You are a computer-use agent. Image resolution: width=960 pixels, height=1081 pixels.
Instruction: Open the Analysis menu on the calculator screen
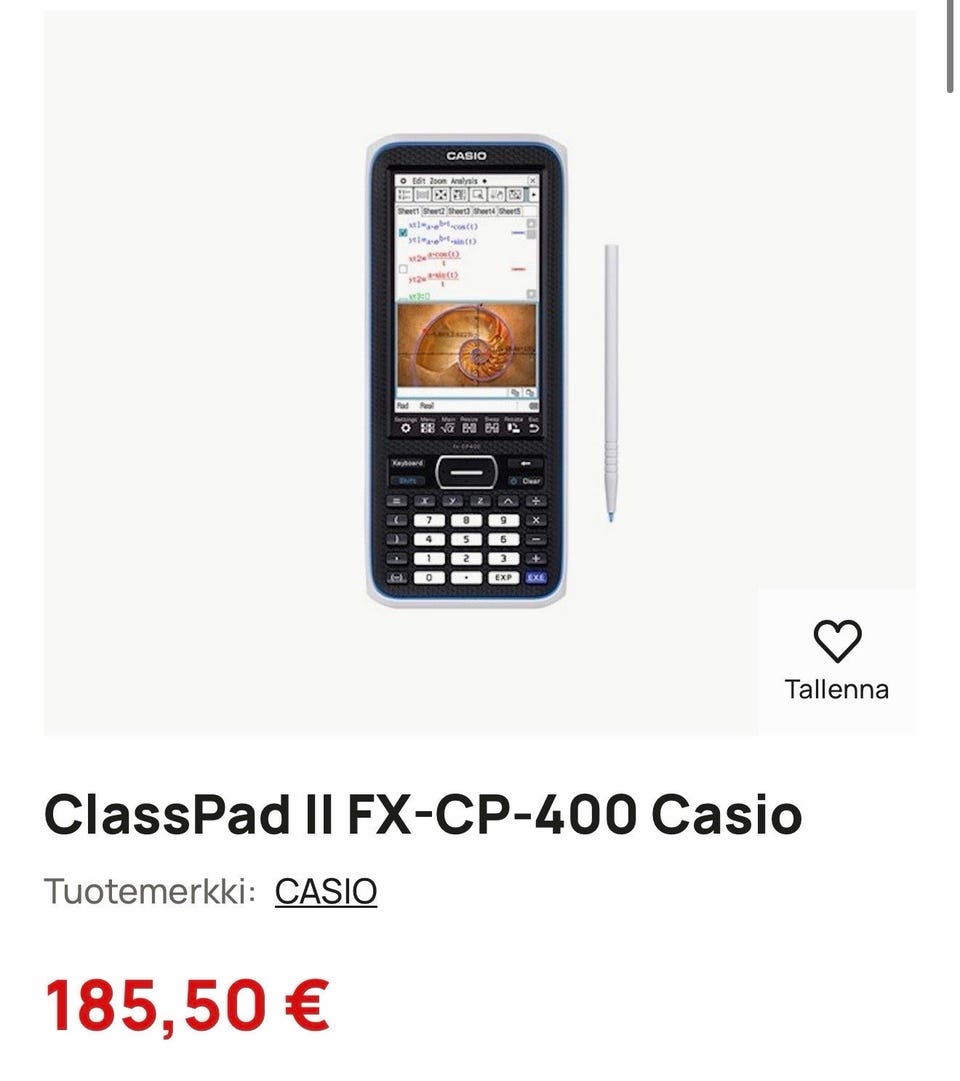pos(464,181)
